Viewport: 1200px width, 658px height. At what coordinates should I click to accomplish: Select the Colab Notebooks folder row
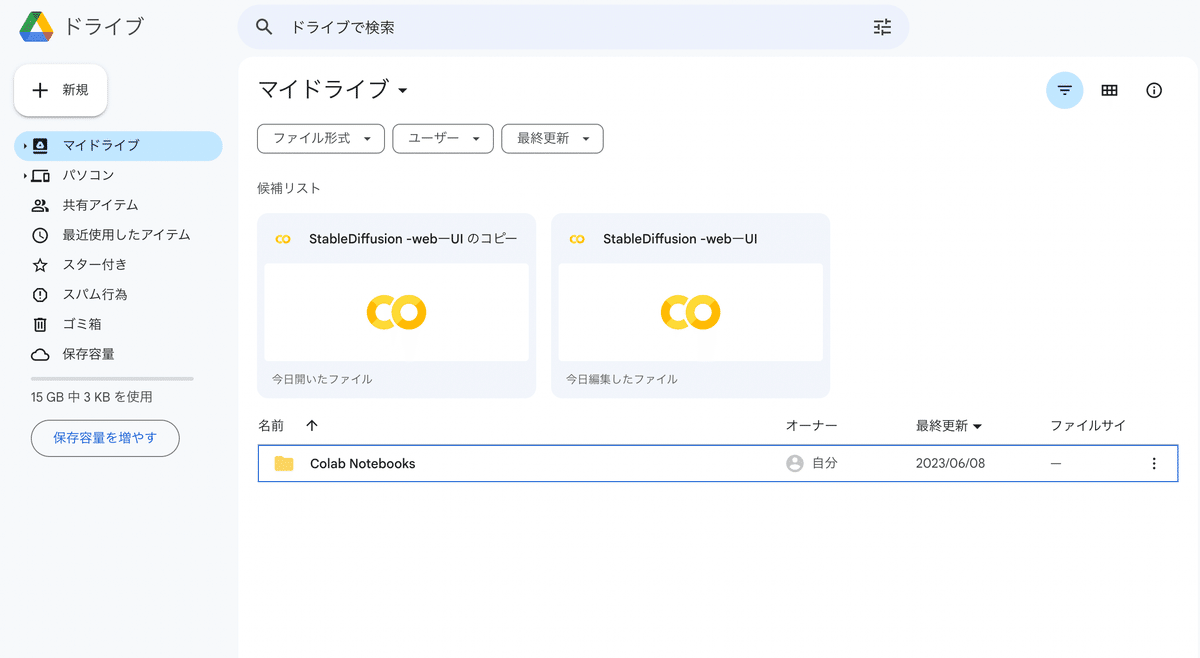click(718, 463)
